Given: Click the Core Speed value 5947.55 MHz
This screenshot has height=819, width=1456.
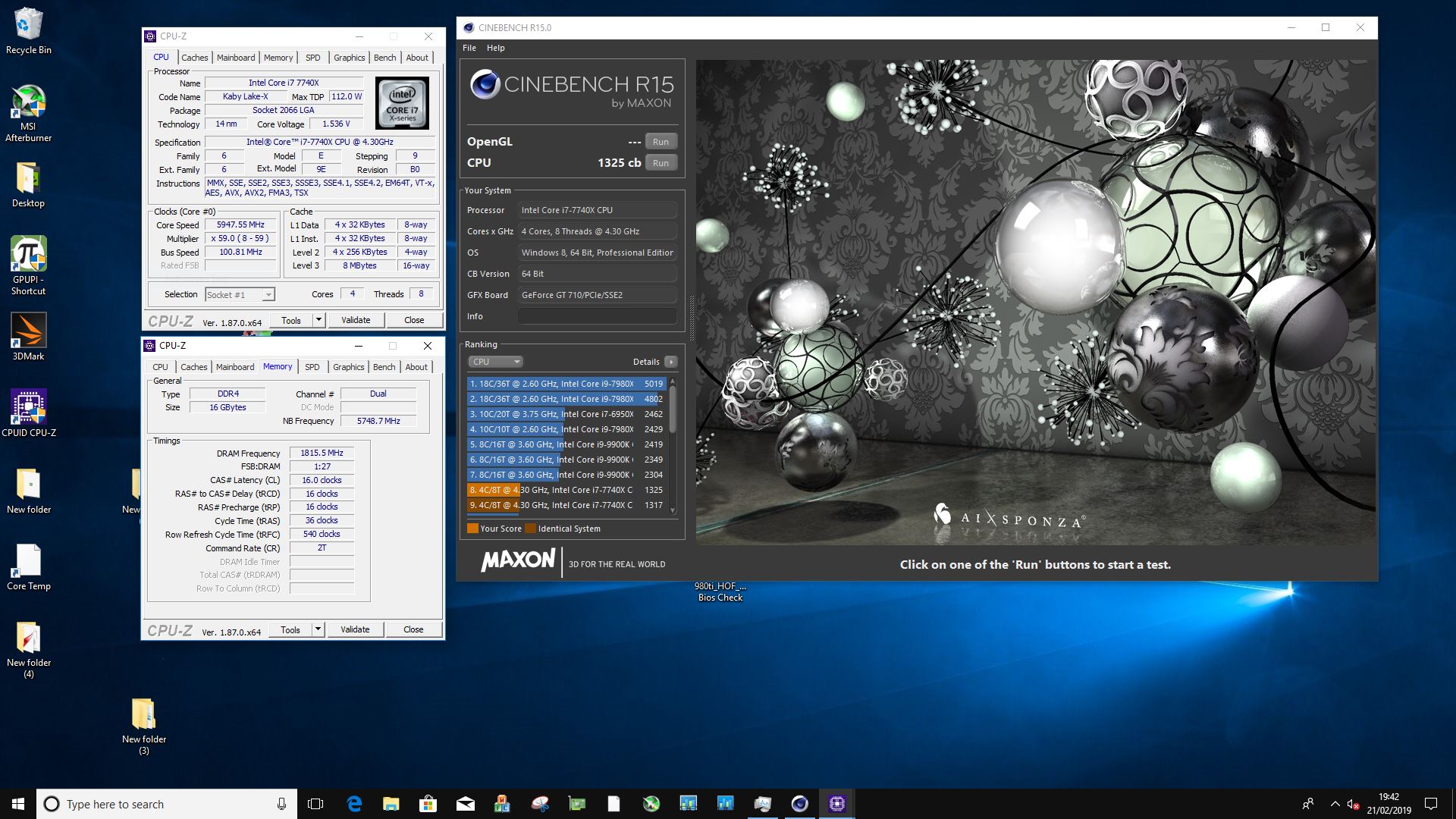Looking at the screenshot, I should (240, 225).
